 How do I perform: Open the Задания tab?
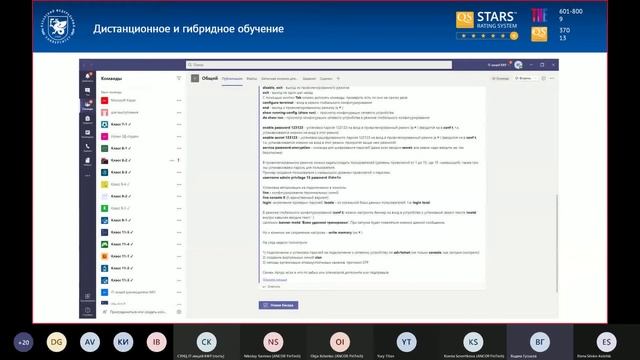309,78
